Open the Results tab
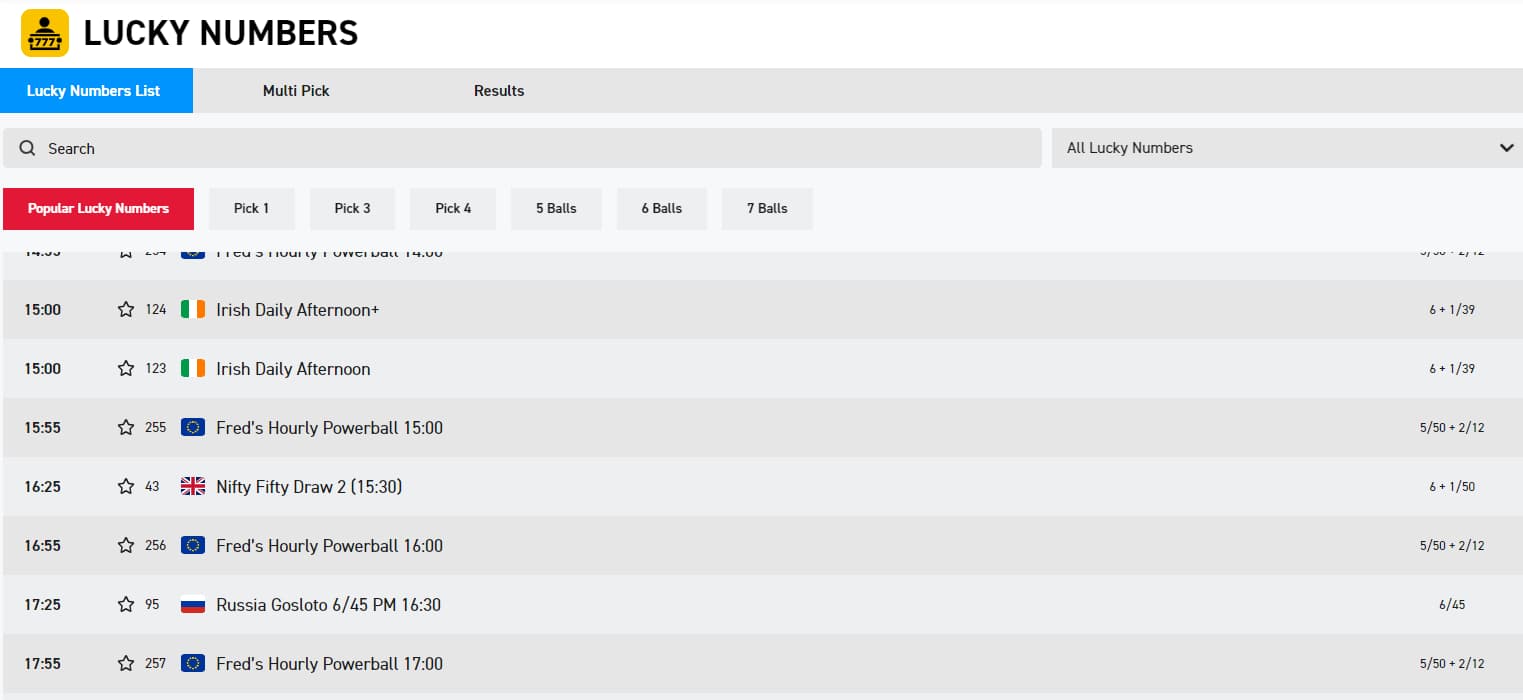1523x700 pixels. pos(499,91)
